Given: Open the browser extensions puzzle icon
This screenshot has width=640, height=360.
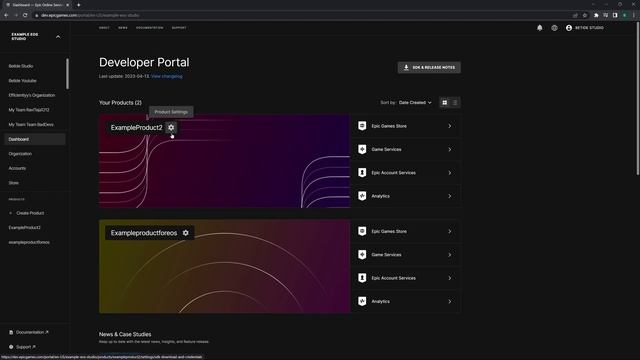Looking at the screenshot, I should click(x=596, y=15).
